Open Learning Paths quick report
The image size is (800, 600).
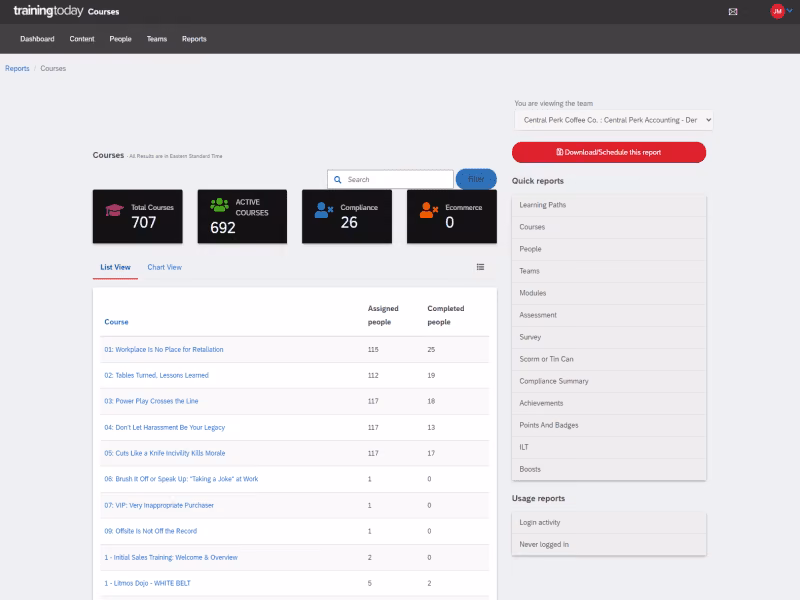[x=609, y=205]
